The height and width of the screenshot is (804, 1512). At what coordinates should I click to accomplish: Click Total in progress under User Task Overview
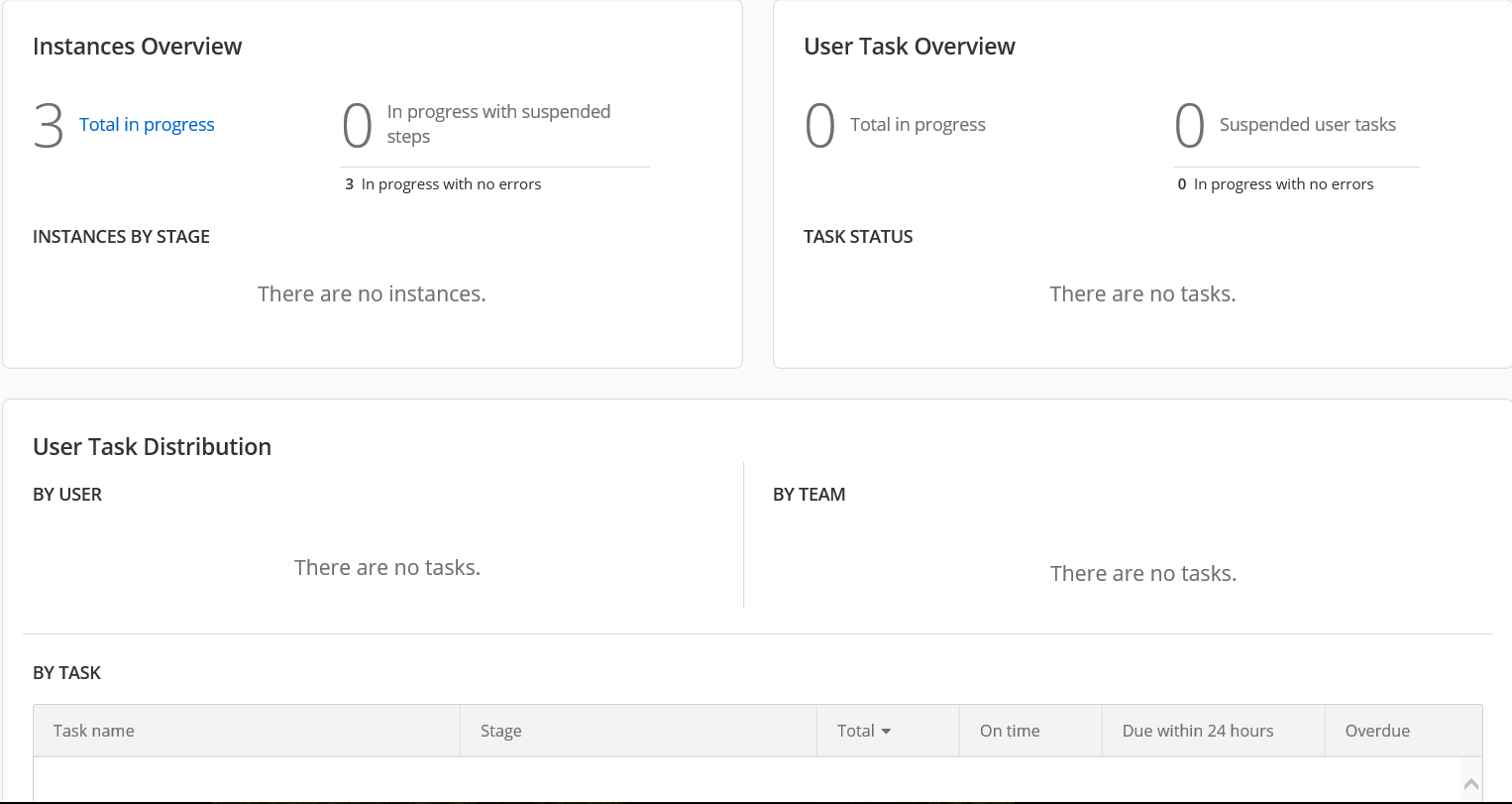click(x=918, y=125)
